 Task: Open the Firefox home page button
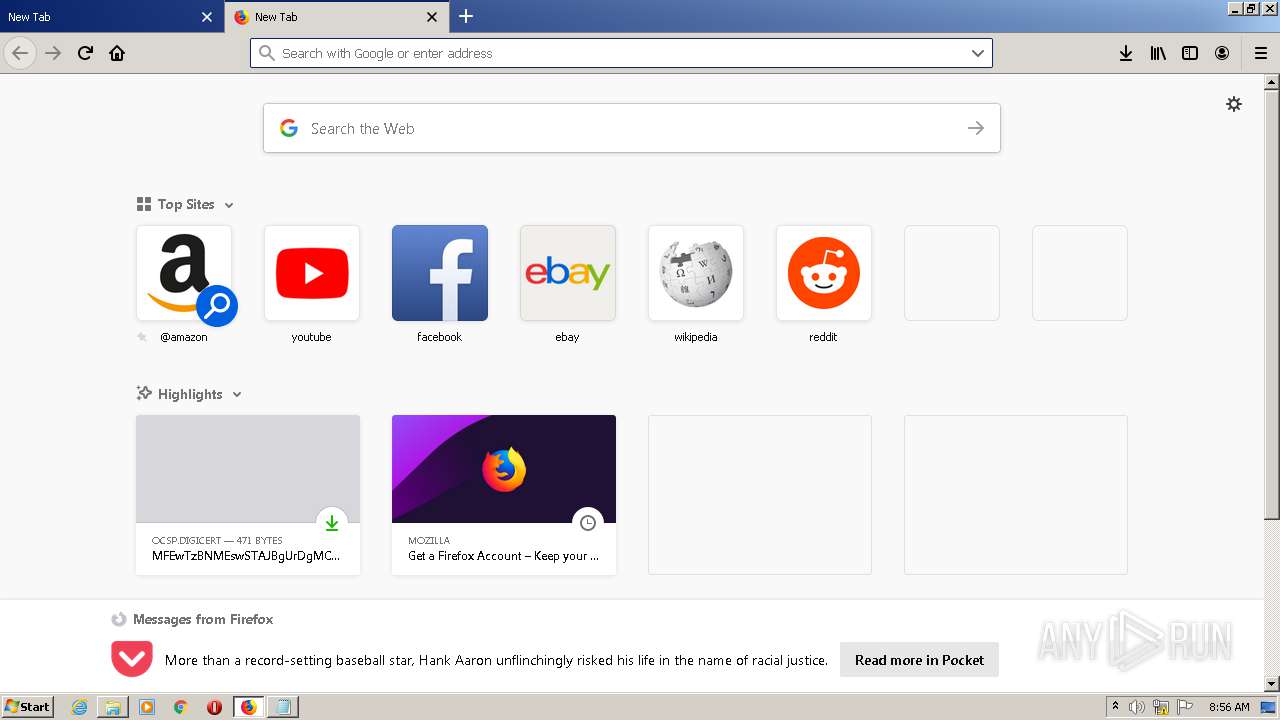[117, 53]
